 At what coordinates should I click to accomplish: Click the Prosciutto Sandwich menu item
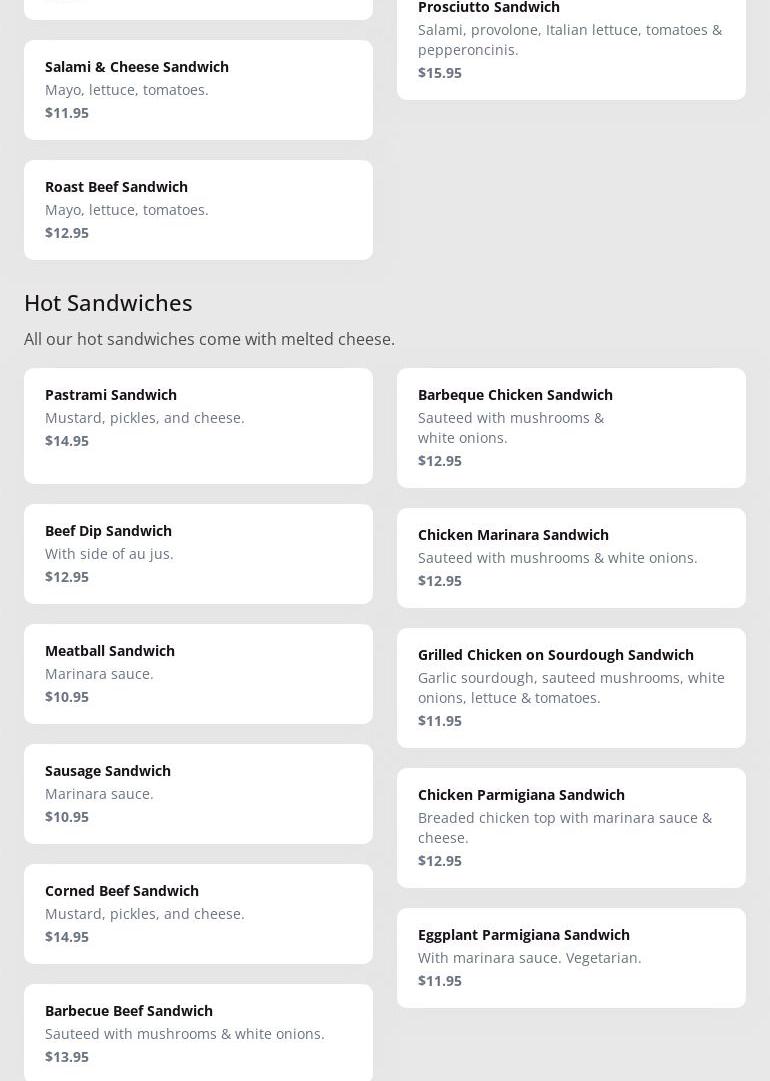[x=571, y=40]
